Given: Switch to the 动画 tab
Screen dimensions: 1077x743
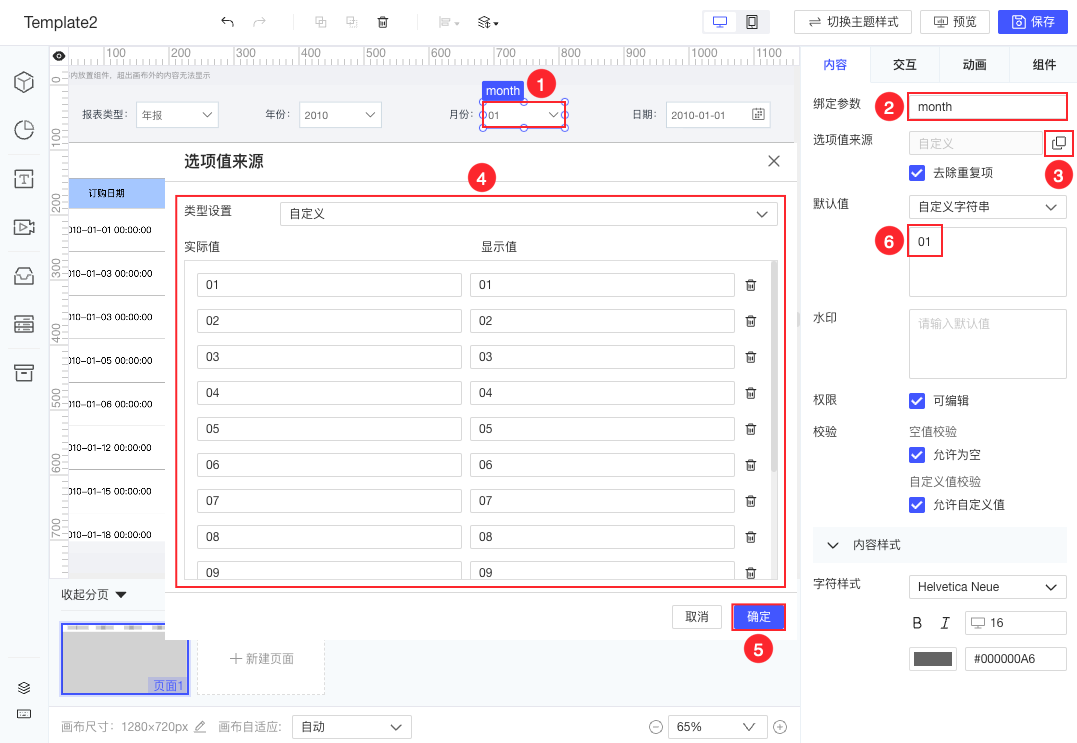Looking at the screenshot, I should (974, 65).
